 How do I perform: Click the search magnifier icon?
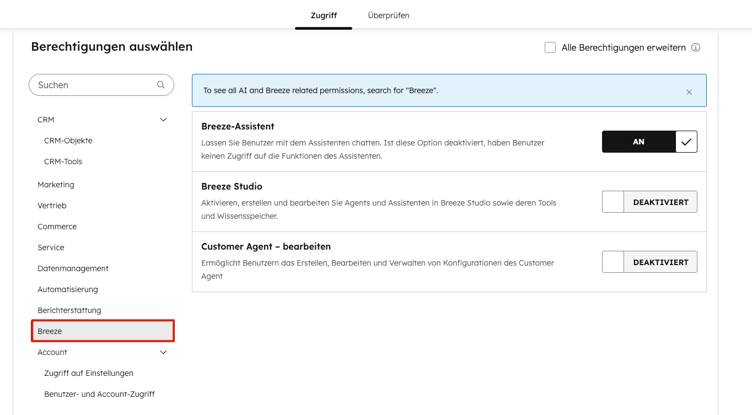click(161, 85)
